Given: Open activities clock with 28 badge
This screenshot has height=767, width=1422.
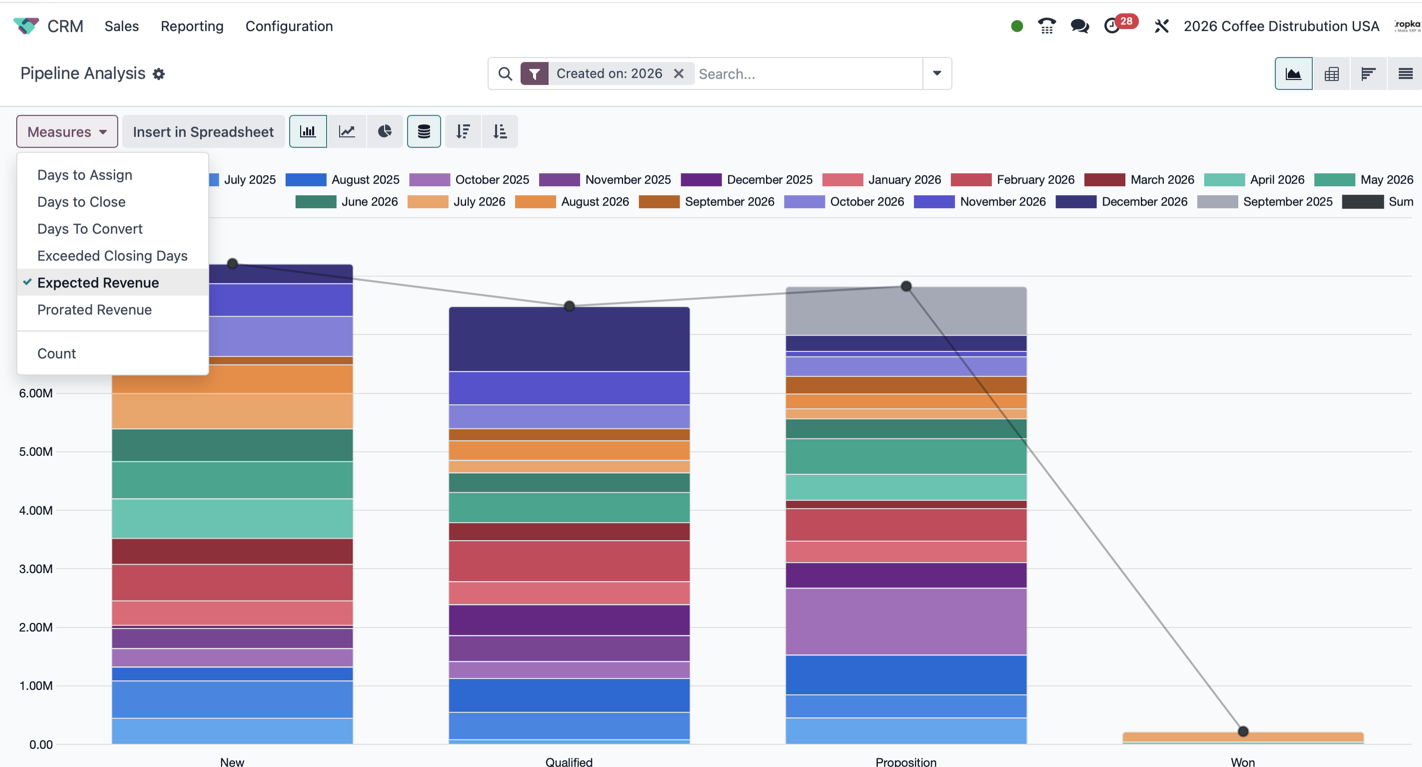Looking at the screenshot, I should click(1119, 24).
